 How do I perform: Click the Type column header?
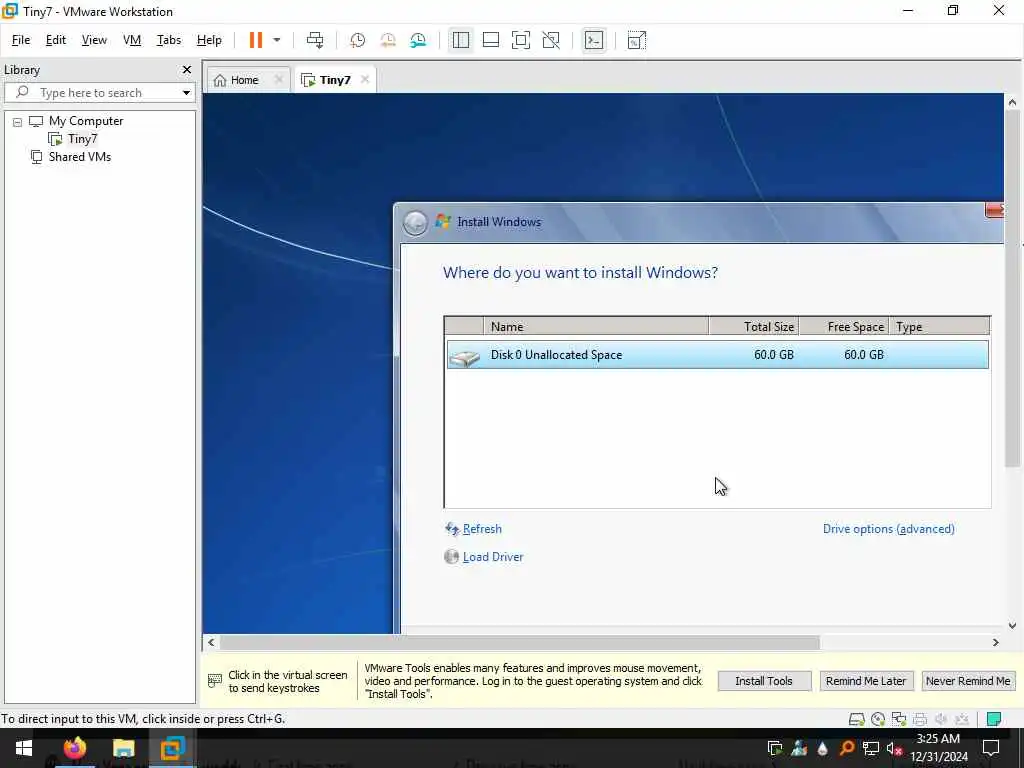(x=939, y=327)
